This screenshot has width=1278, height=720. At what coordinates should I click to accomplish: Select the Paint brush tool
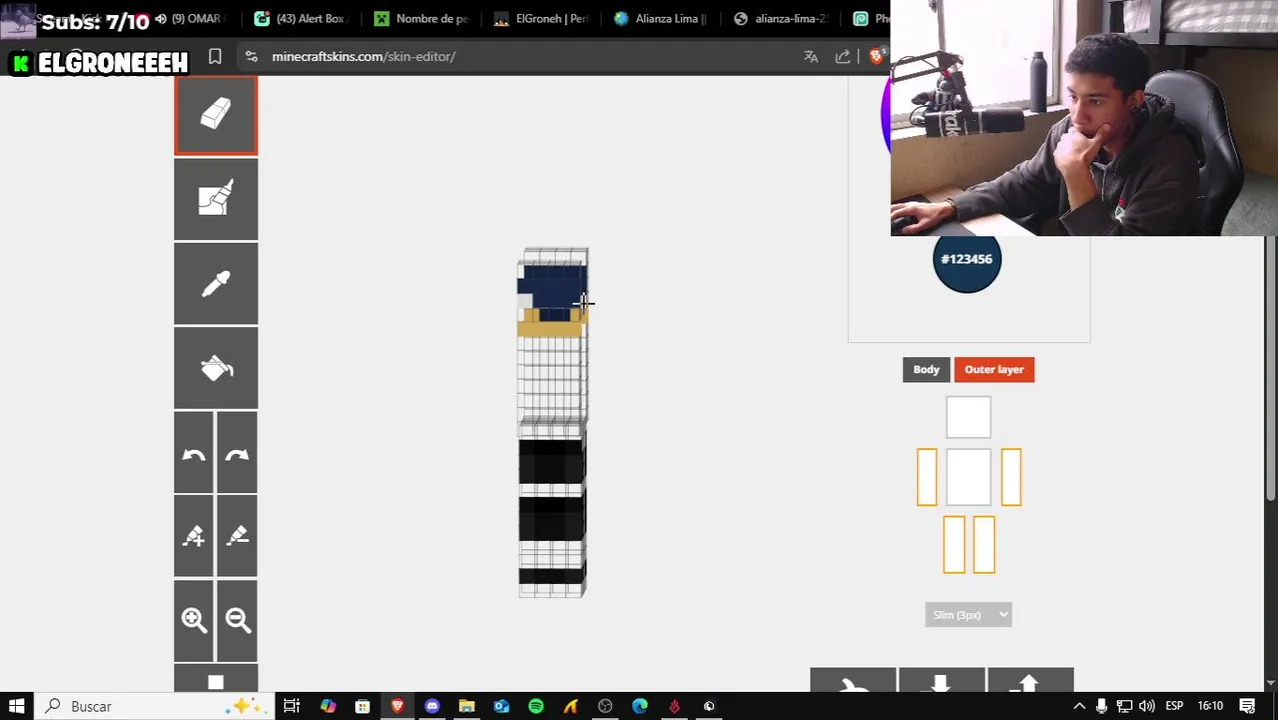pyautogui.click(x=216, y=200)
